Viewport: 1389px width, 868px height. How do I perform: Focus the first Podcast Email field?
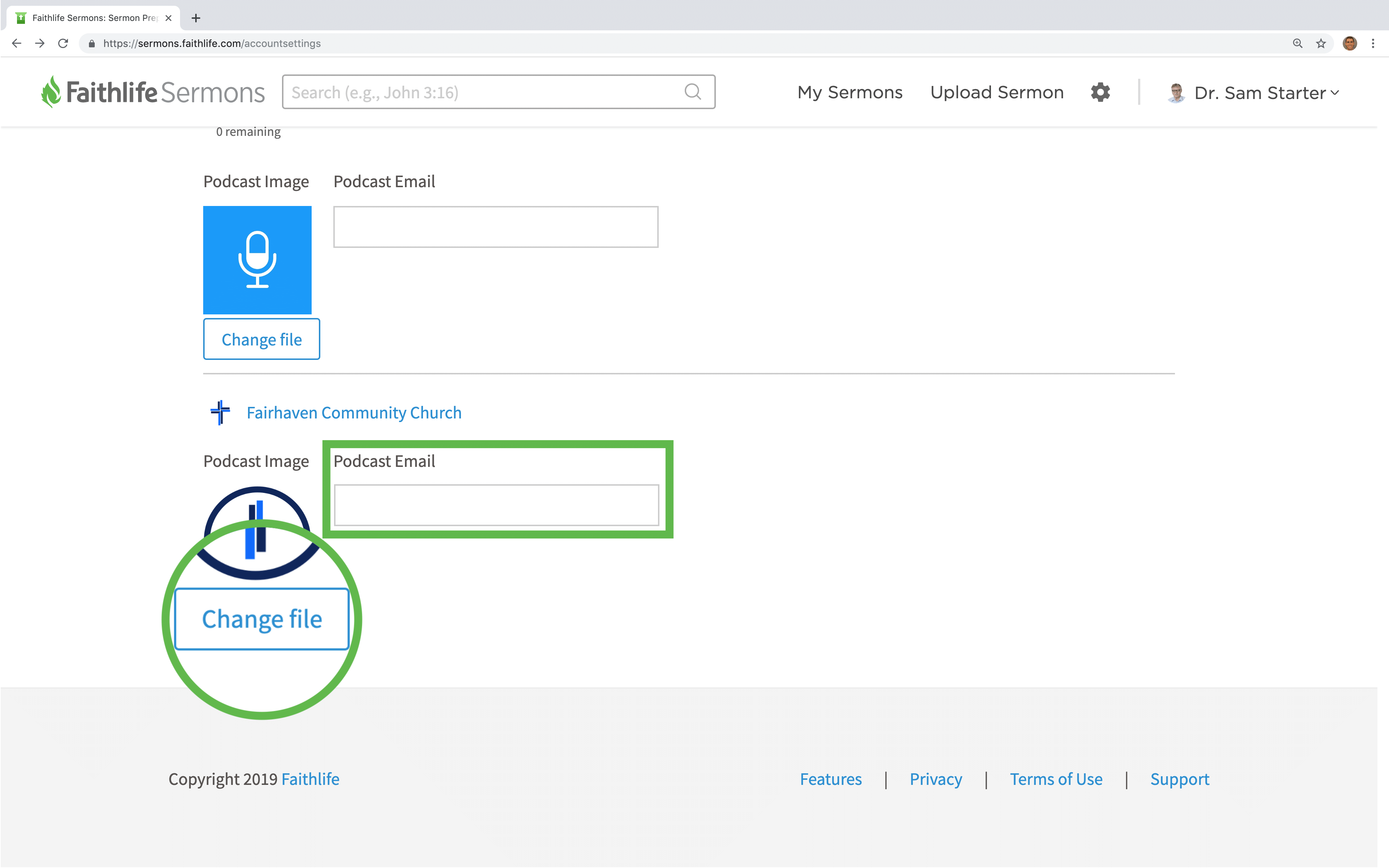[496, 227]
